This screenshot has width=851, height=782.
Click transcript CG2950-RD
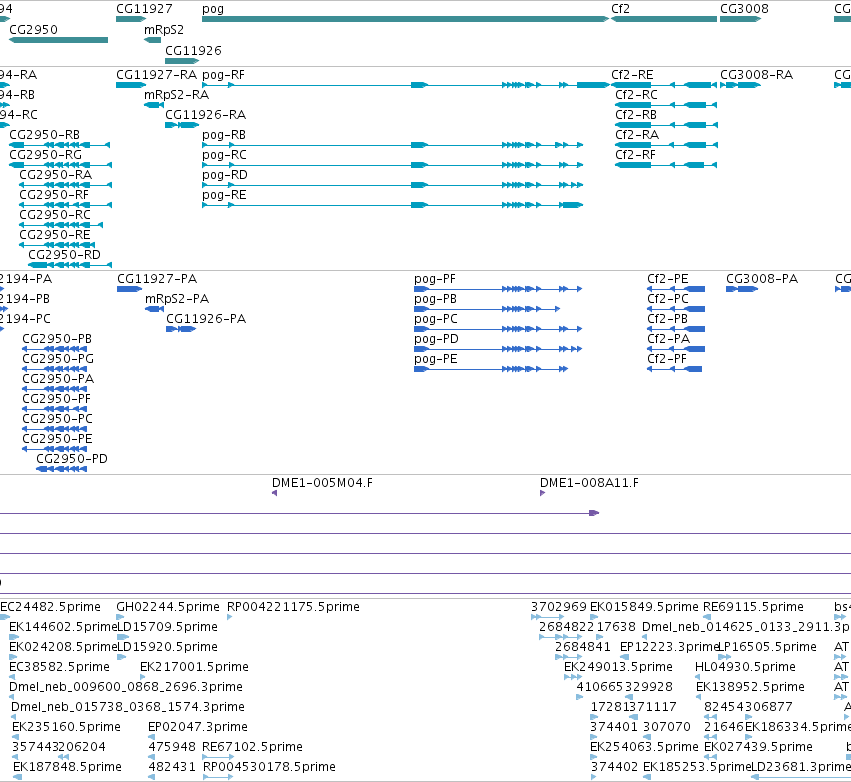point(70,265)
